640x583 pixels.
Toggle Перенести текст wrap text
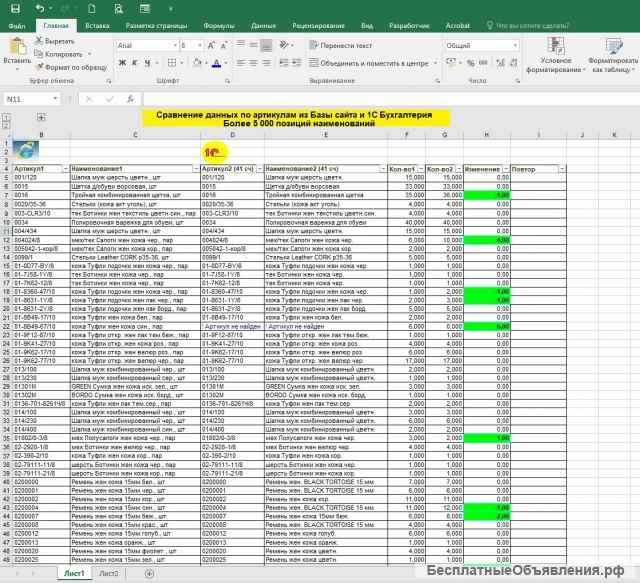[x=341, y=45]
